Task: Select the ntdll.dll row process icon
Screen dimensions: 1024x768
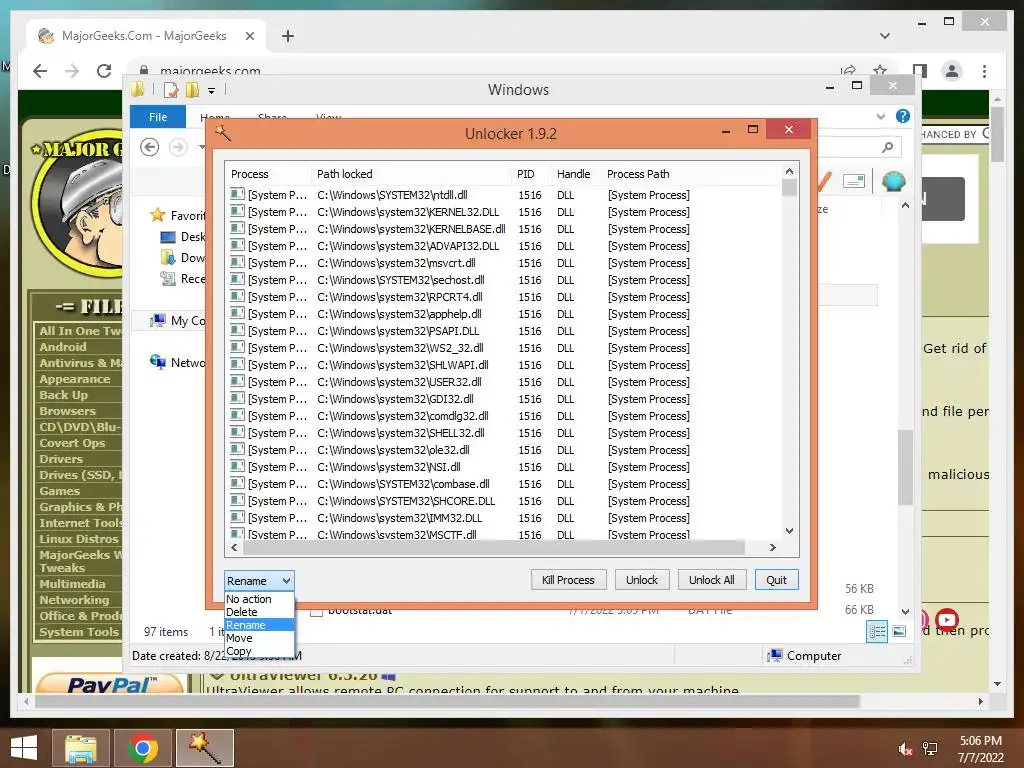Action: 237,194
